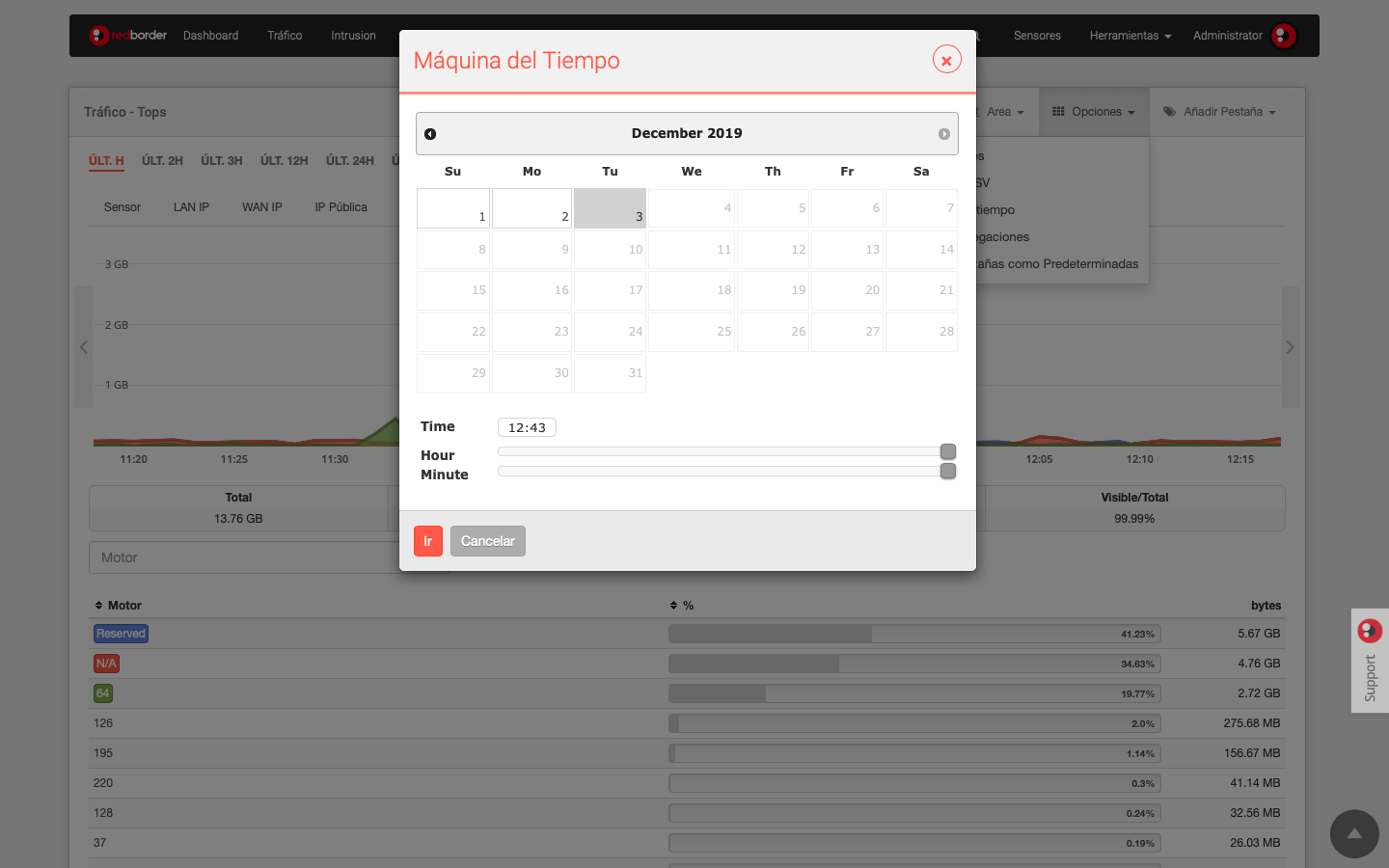Screen dimensions: 1389x868
Task: Switch to the IP Pública tab
Action: point(340,207)
